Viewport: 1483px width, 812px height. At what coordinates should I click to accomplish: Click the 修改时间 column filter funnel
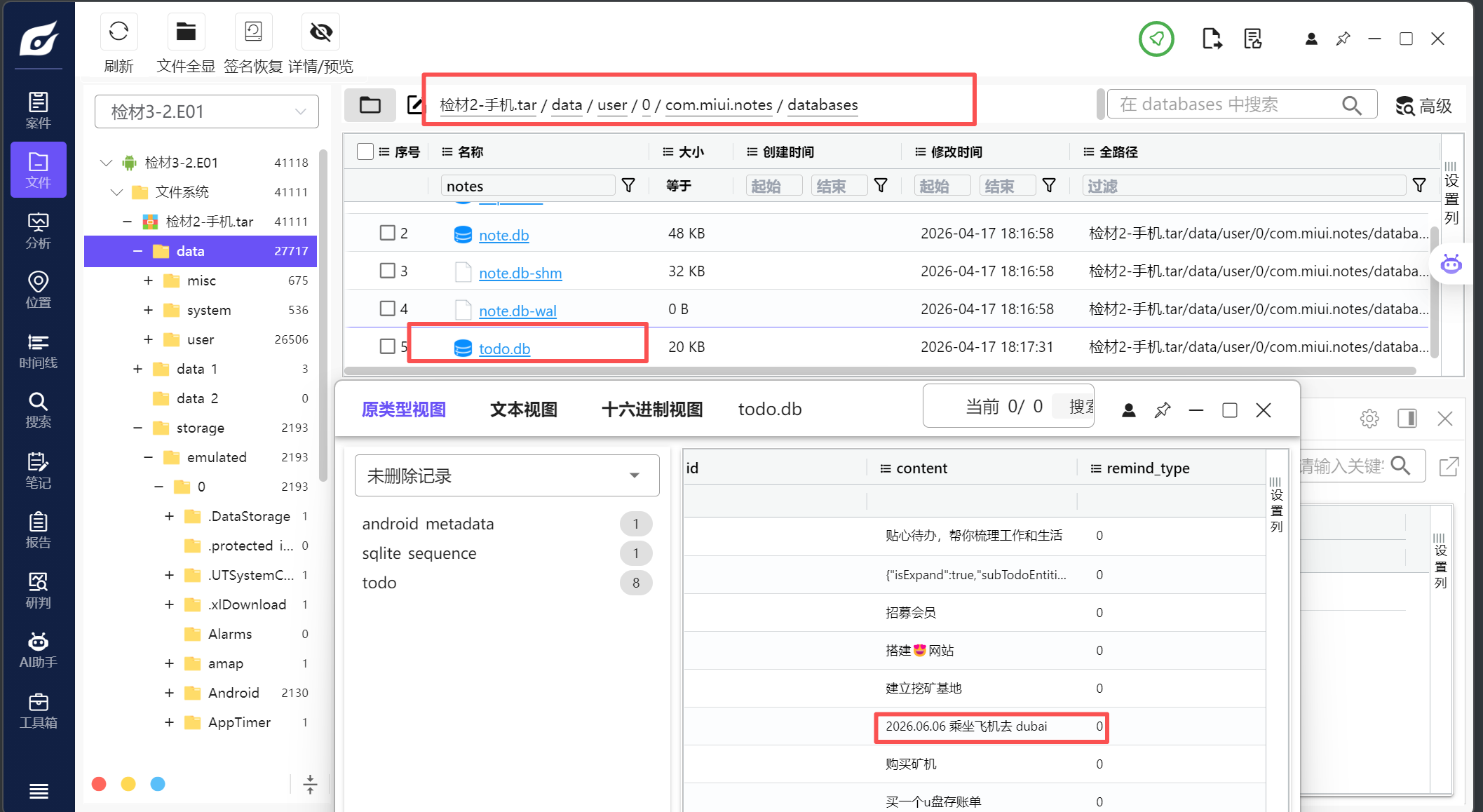pos(1049,185)
